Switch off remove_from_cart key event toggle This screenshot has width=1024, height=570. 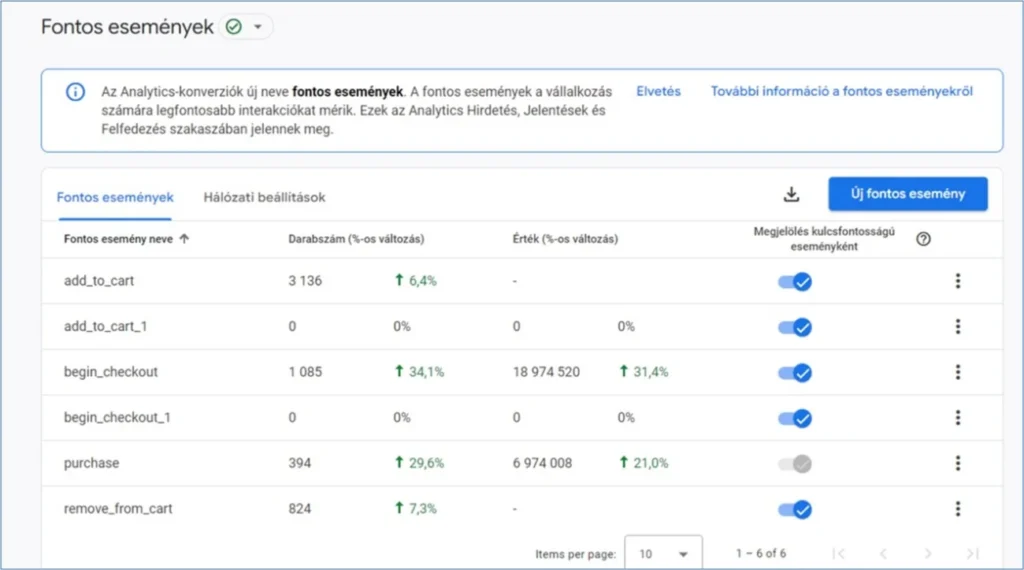pos(795,510)
